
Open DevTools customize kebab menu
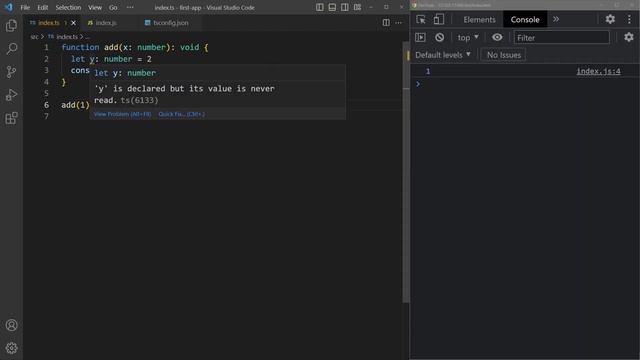pyautogui.click(x=629, y=19)
